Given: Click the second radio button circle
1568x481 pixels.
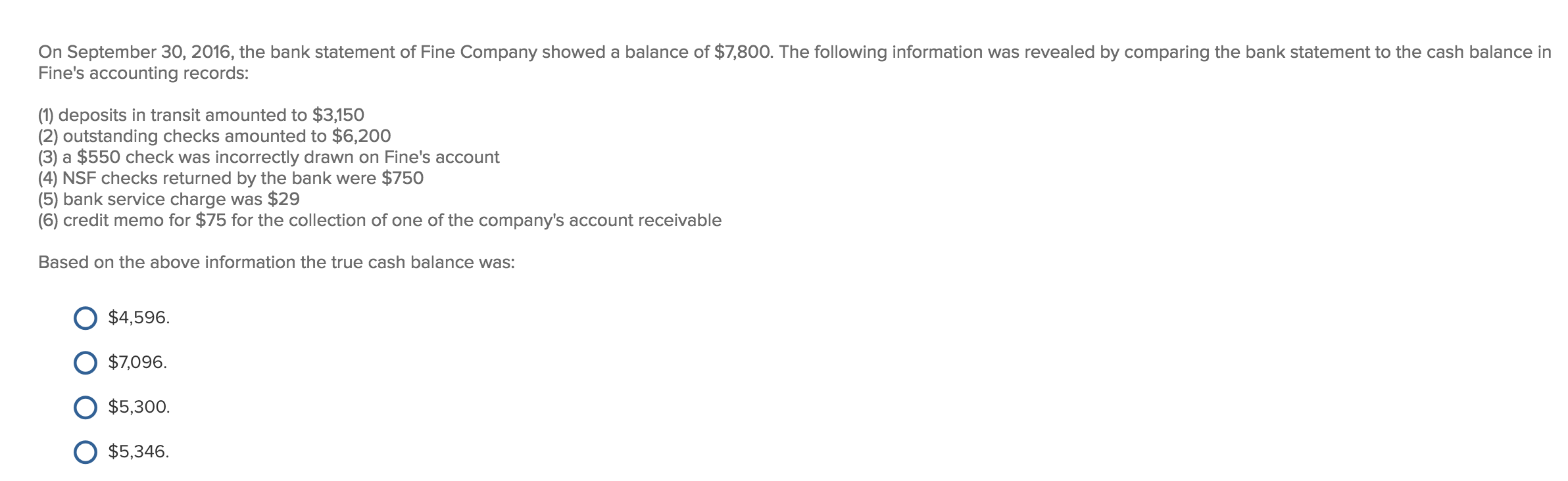Looking at the screenshot, I should click(84, 363).
